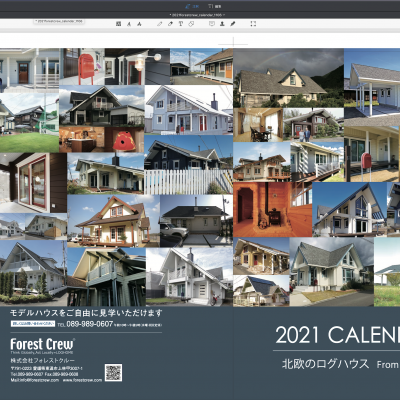Screen dimensions: 400x400
Task: Click the 北欧のログハウス subtitle
Action: [x=325, y=364]
